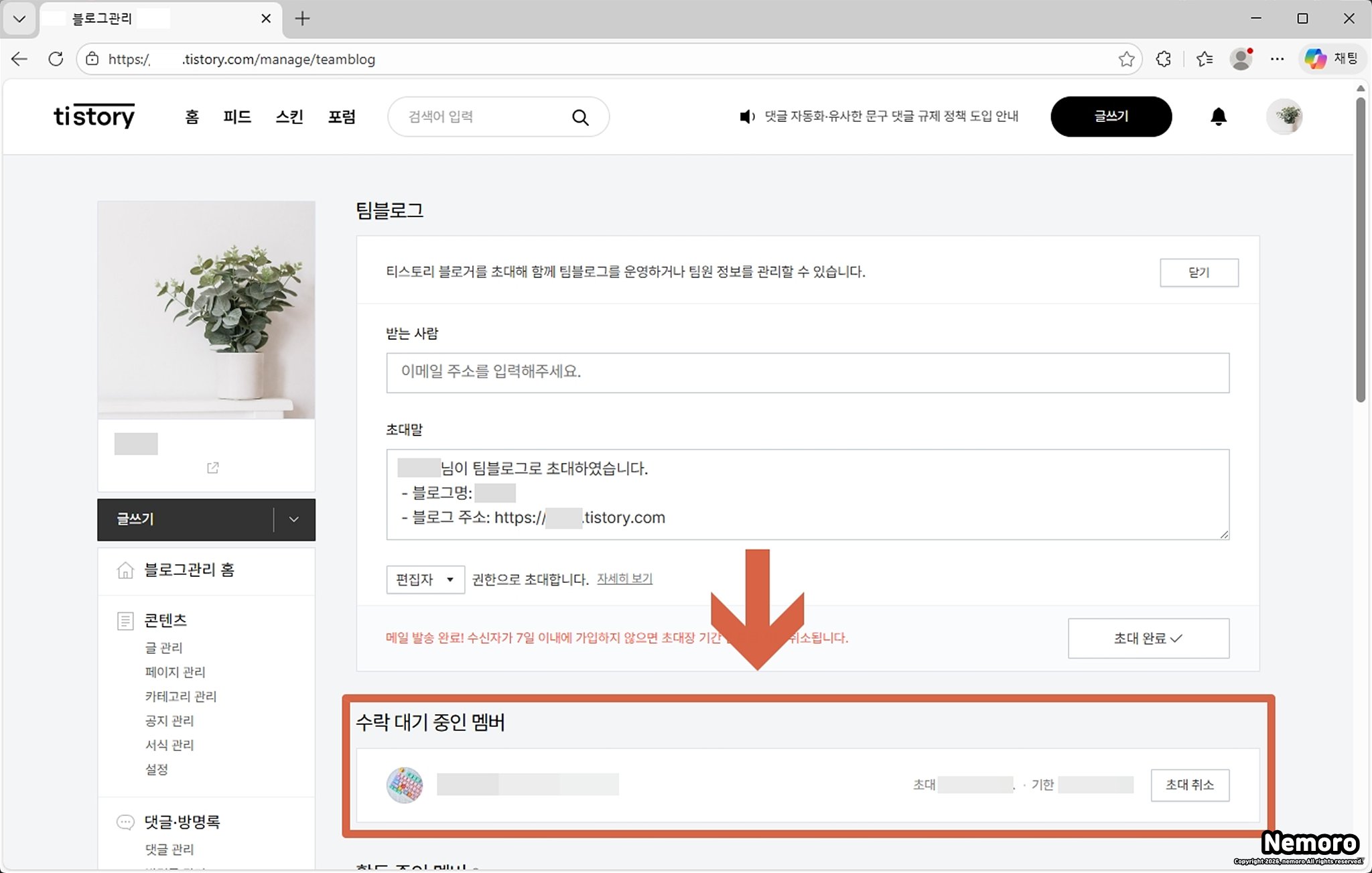The width and height of the screenshot is (1372, 873).
Task: Open blog via external link icon
Action: 213,468
